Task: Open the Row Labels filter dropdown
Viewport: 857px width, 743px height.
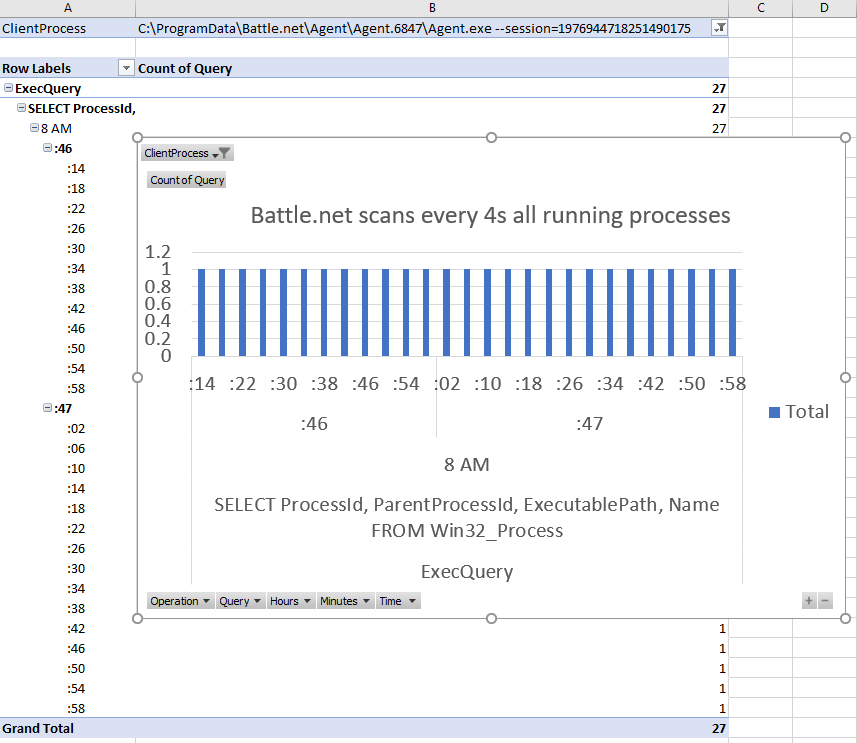Action: pos(126,68)
